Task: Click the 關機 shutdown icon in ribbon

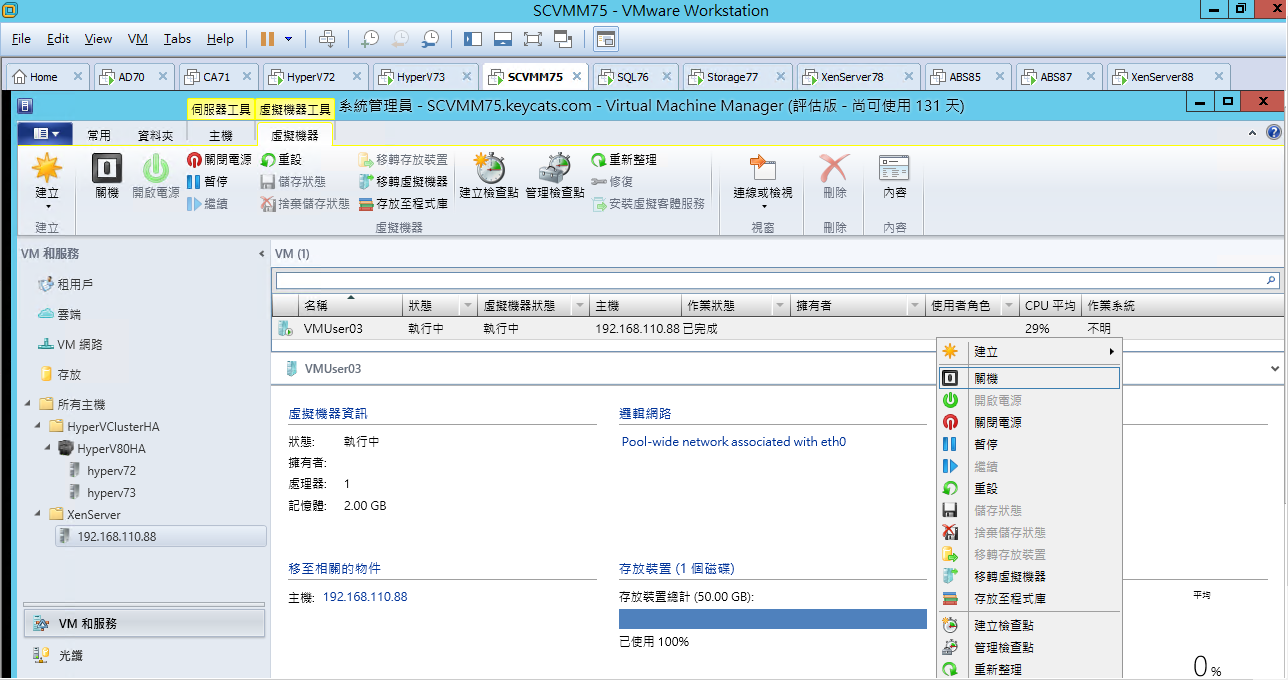Action: click(x=107, y=177)
